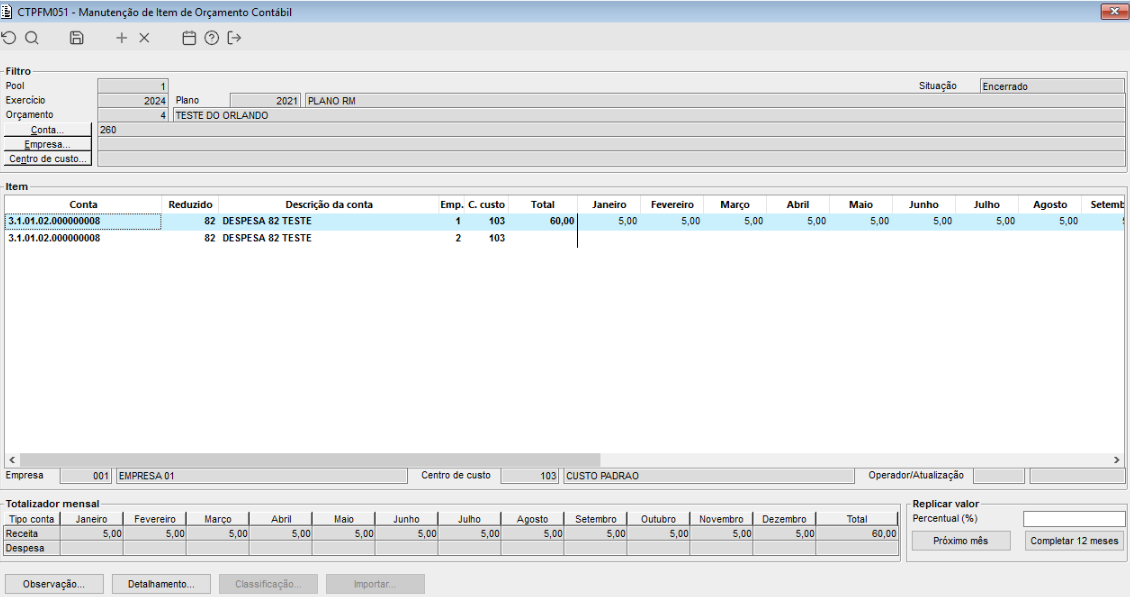Click the Detalhamento... button
1130x597 pixels.
[161, 584]
